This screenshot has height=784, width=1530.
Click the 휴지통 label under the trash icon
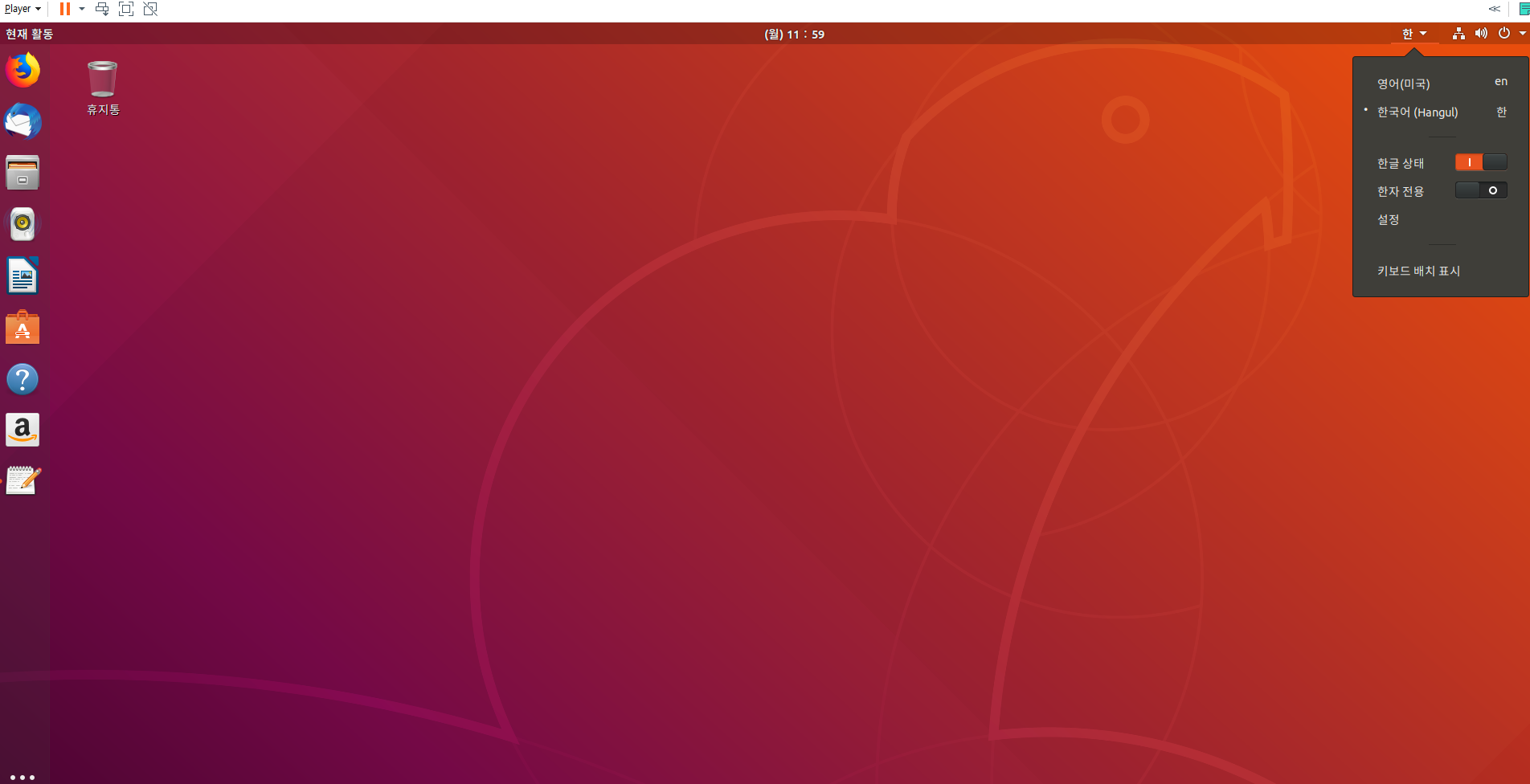pyautogui.click(x=103, y=109)
